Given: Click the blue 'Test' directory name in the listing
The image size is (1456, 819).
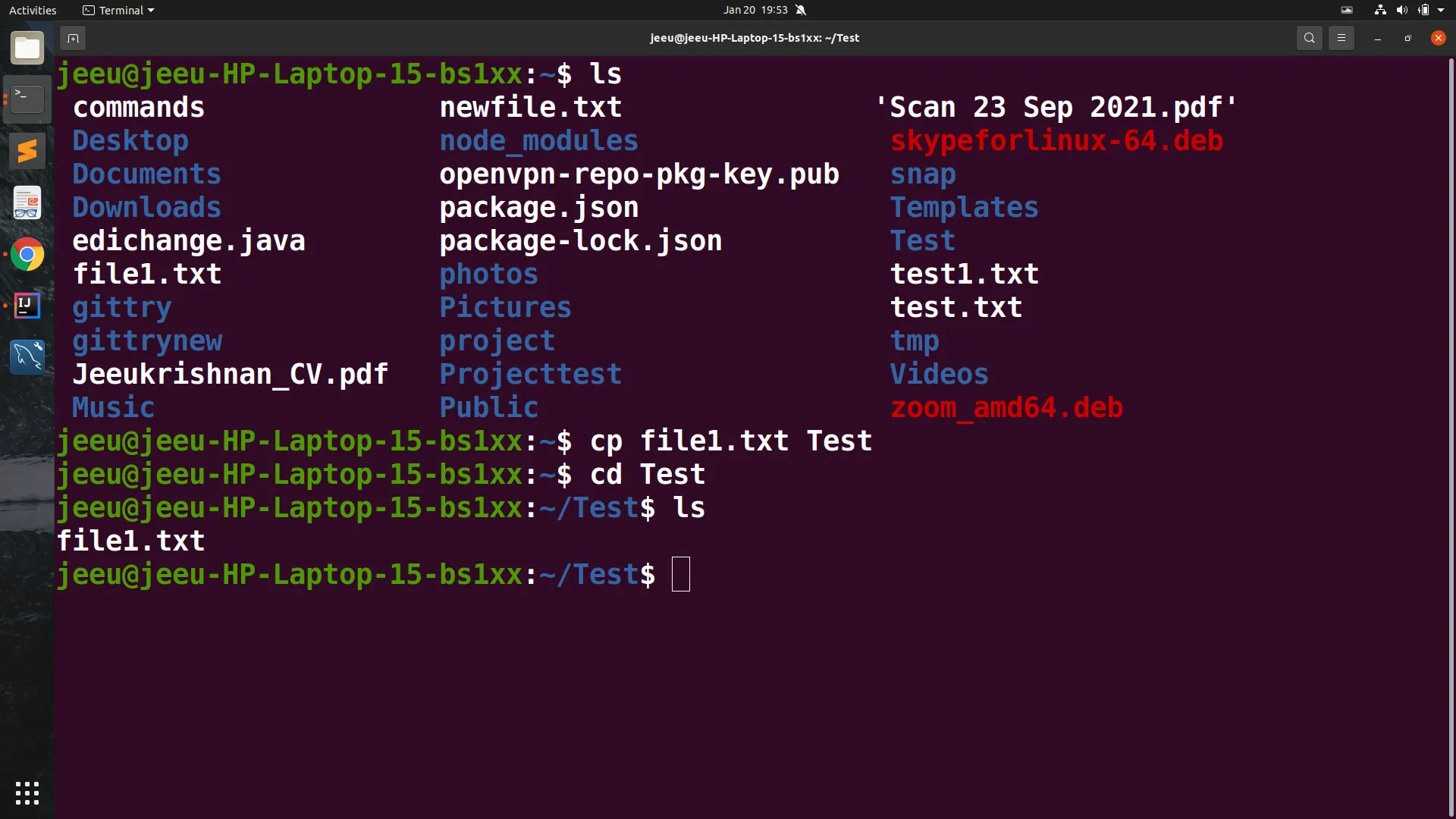Looking at the screenshot, I should (x=923, y=240).
